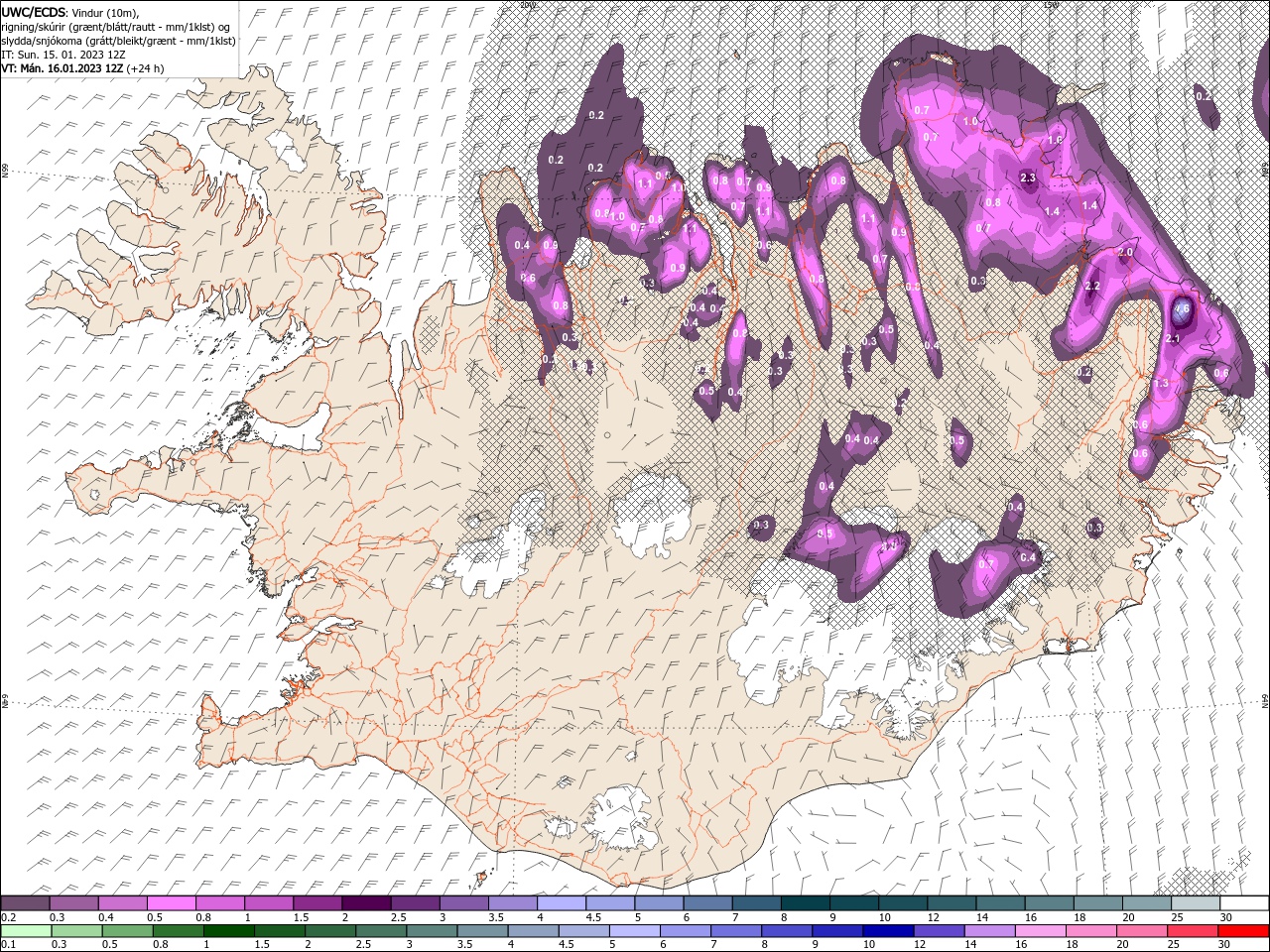
Task: Click the light pink rain swatch between 16 and 18
Action: click(x=1039, y=930)
